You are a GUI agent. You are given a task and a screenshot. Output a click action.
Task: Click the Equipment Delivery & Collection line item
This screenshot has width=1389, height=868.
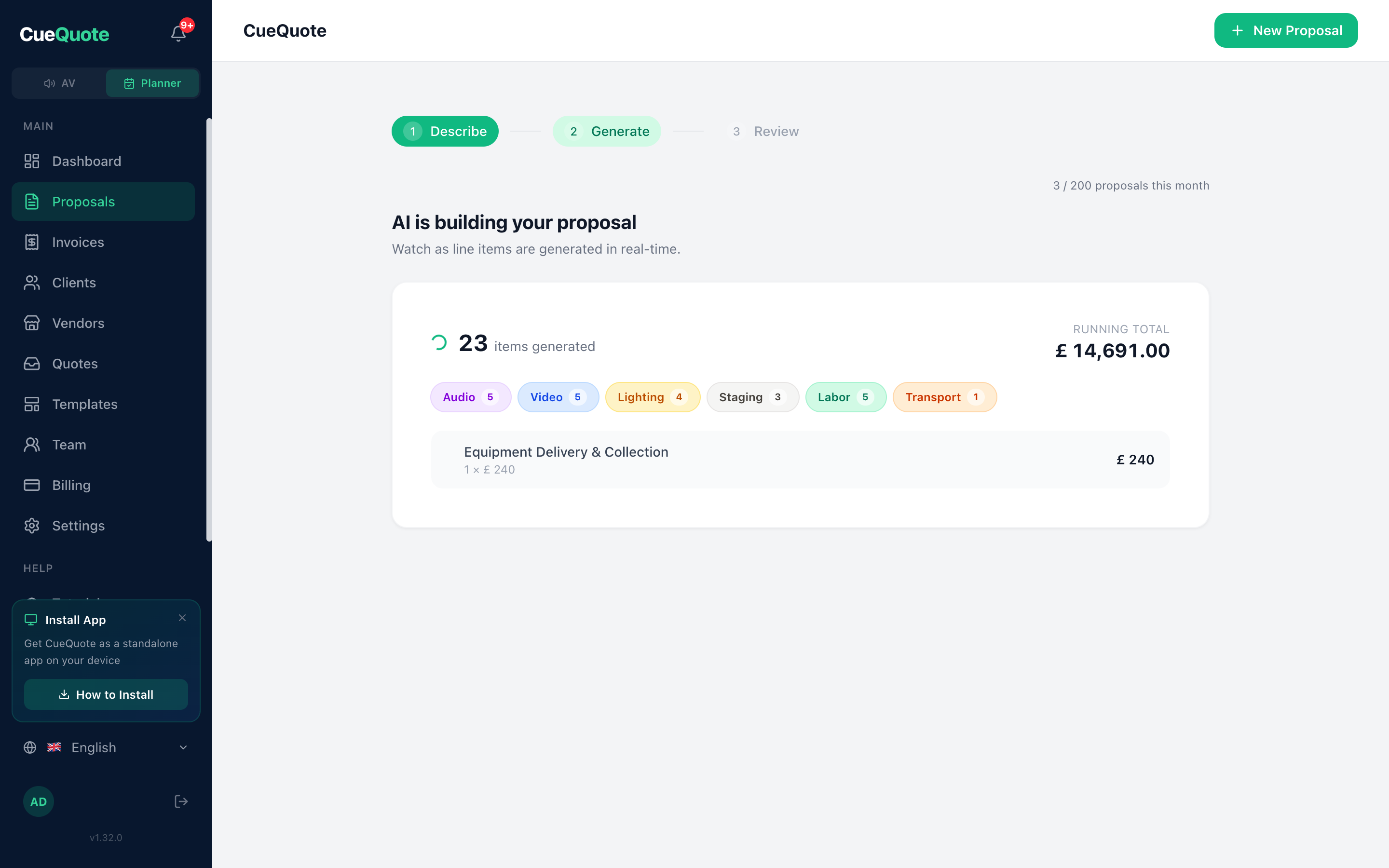point(800,460)
